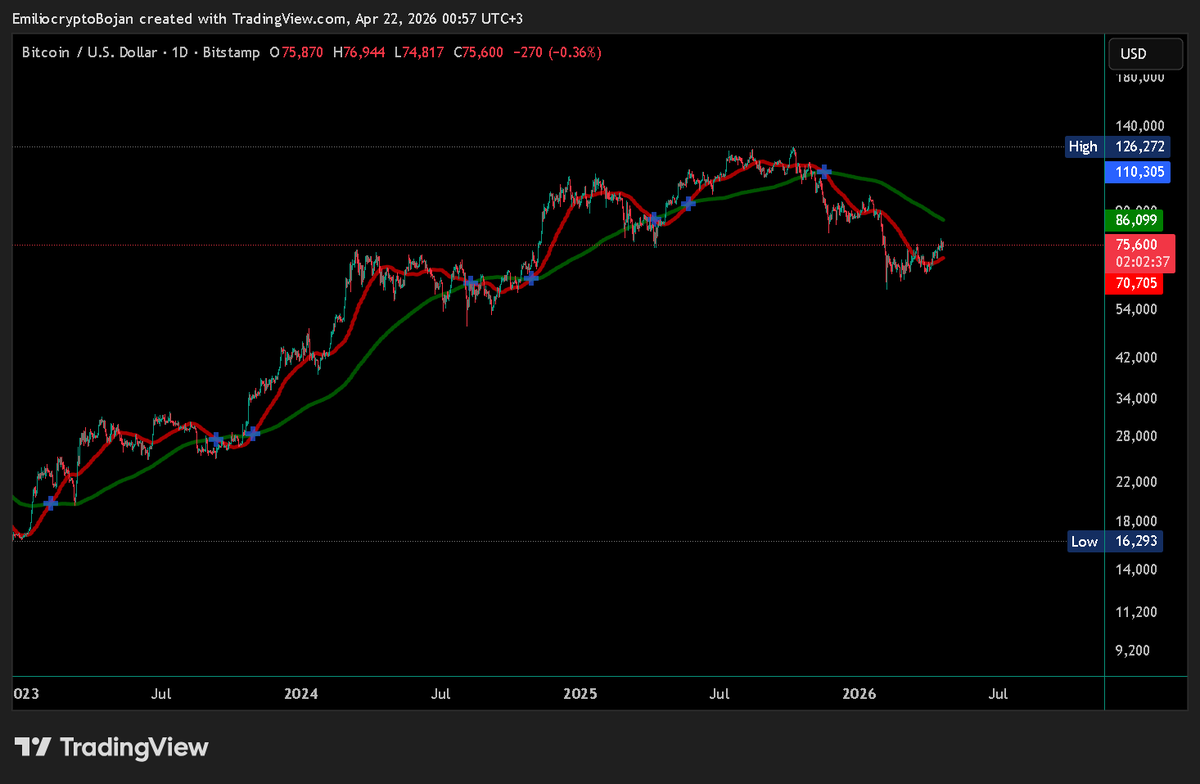Select the last blue cross marker before 2024

point(253,433)
